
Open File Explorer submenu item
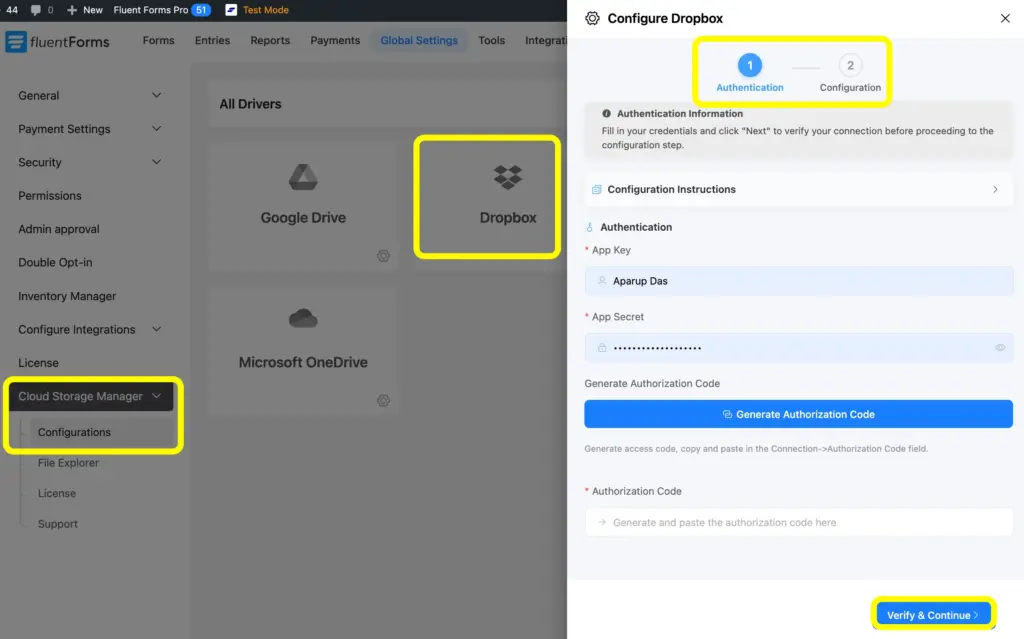tap(68, 463)
